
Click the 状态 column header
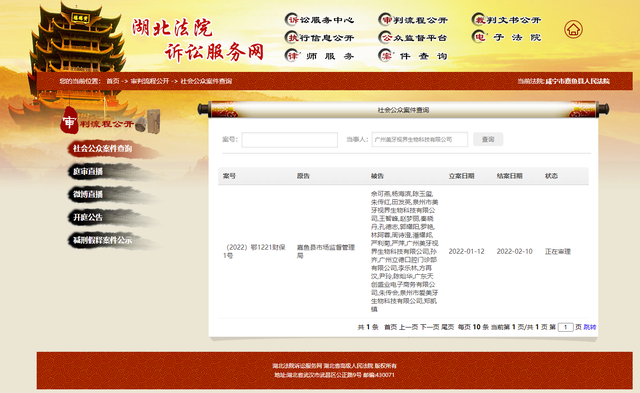coord(551,176)
